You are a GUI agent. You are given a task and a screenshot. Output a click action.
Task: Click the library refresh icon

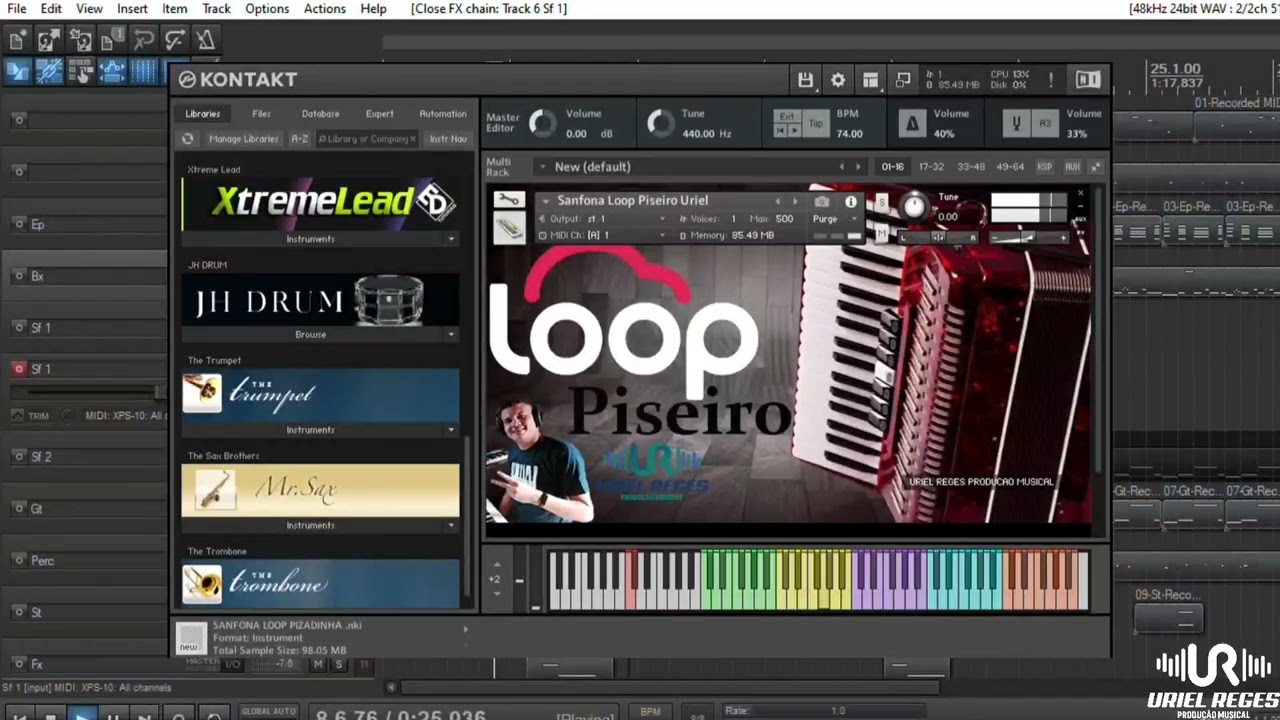coord(187,139)
